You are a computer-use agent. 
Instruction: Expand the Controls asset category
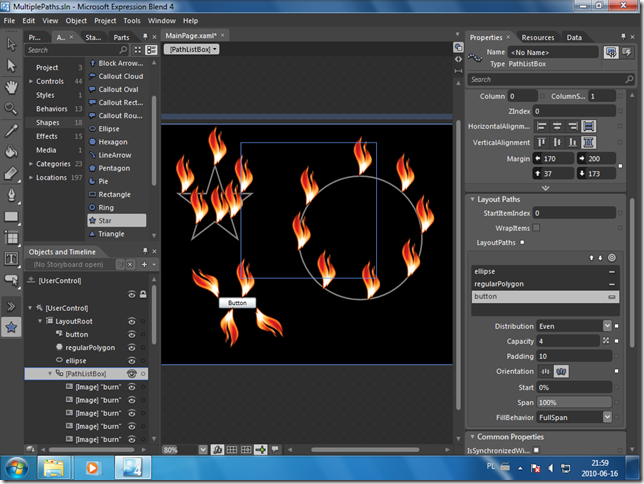31,81
